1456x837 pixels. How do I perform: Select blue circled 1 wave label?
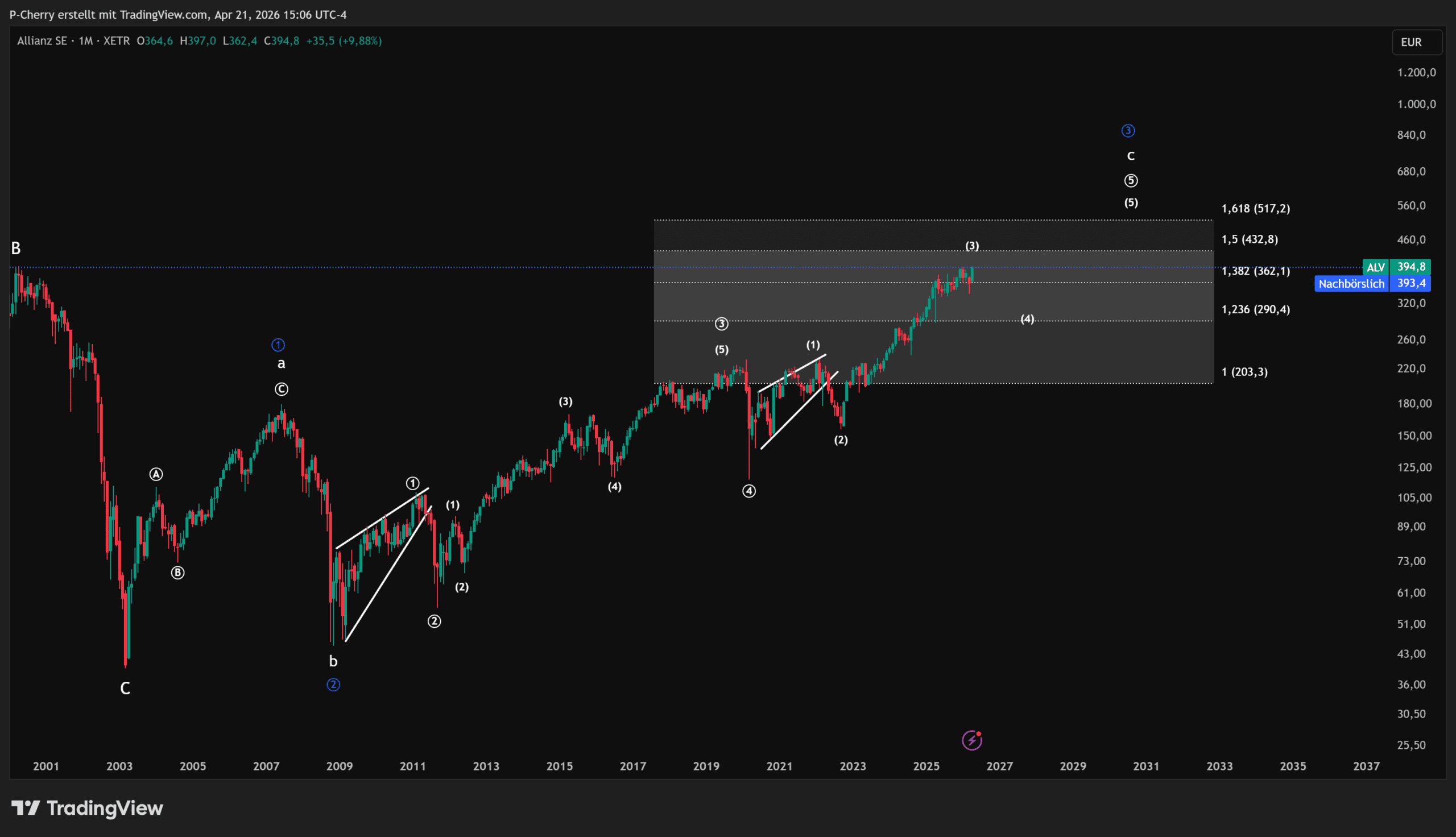[278, 345]
